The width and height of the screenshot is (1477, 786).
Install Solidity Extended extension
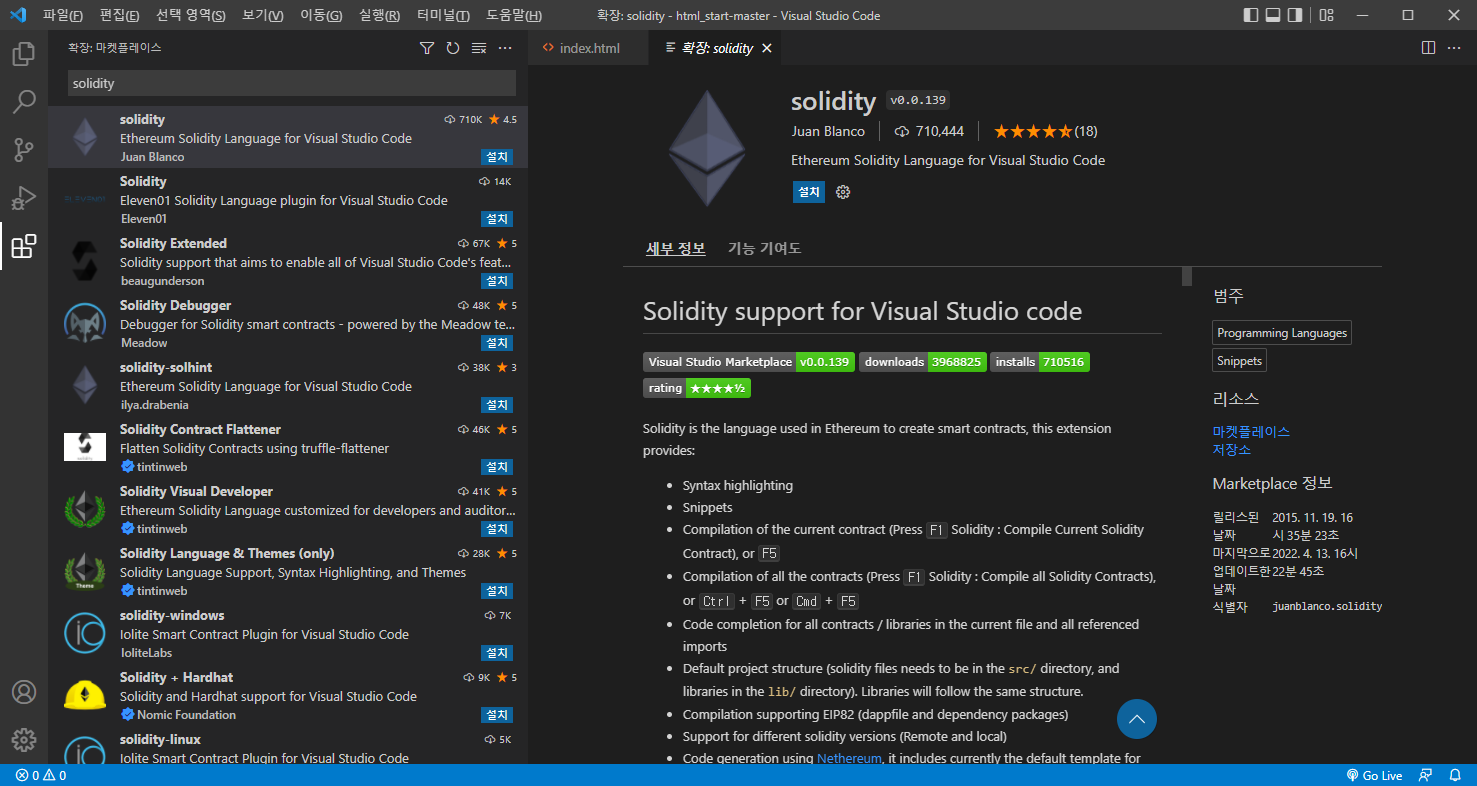pos(497,281)
